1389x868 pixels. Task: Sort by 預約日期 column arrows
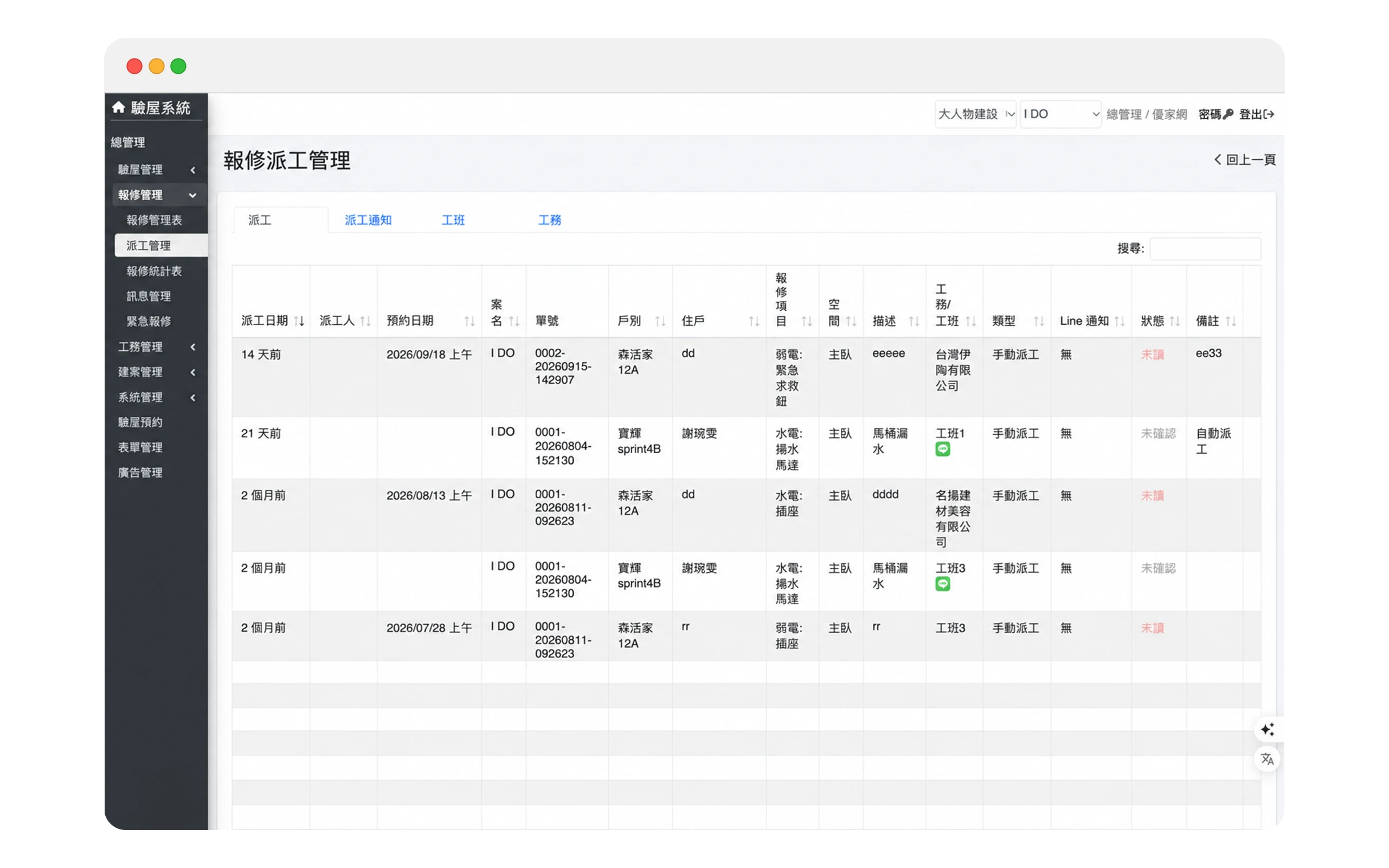[x=470, y=322]
